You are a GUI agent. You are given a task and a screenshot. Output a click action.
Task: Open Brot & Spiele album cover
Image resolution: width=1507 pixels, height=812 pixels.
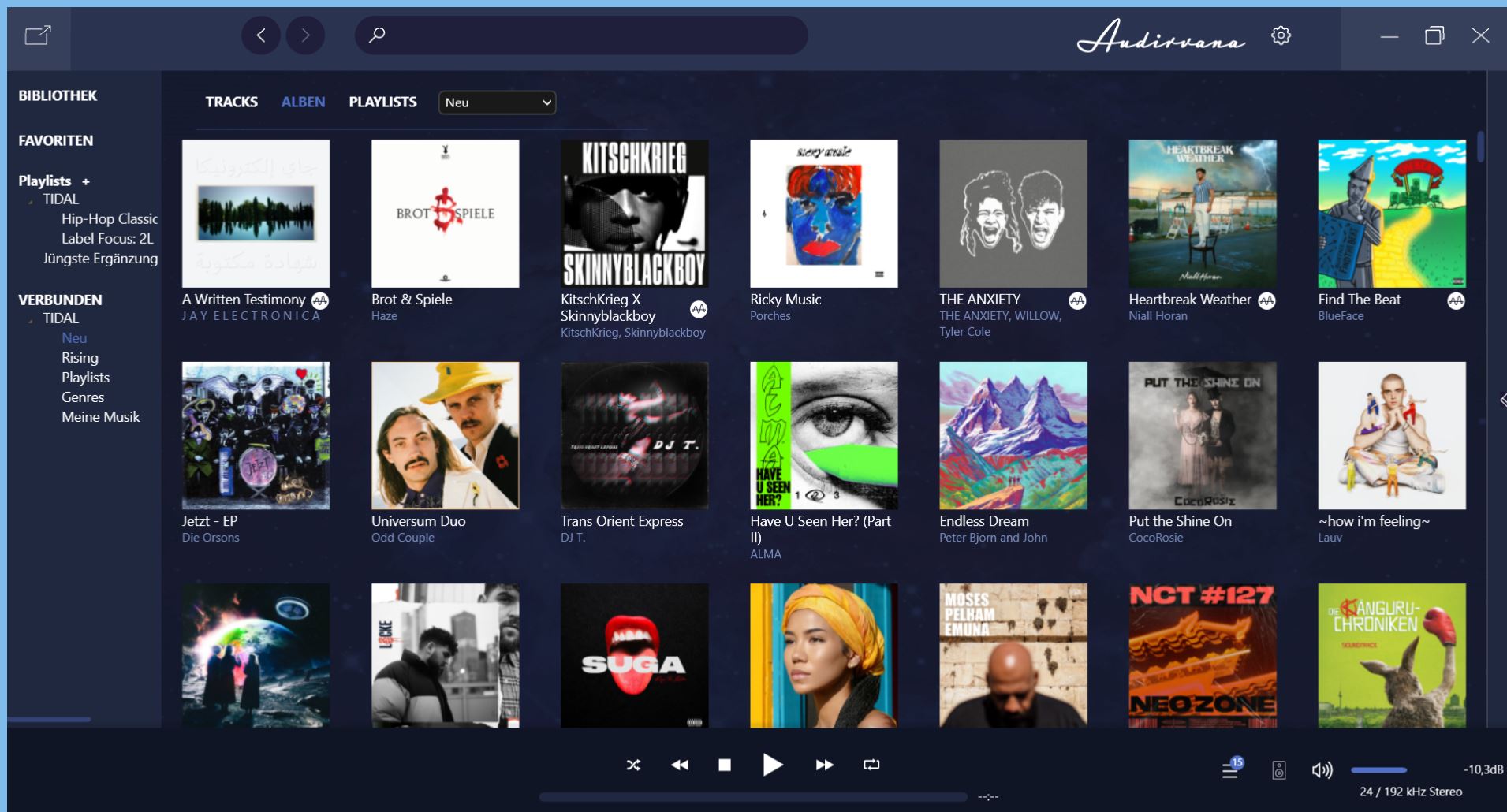click(x=446, y=214)
